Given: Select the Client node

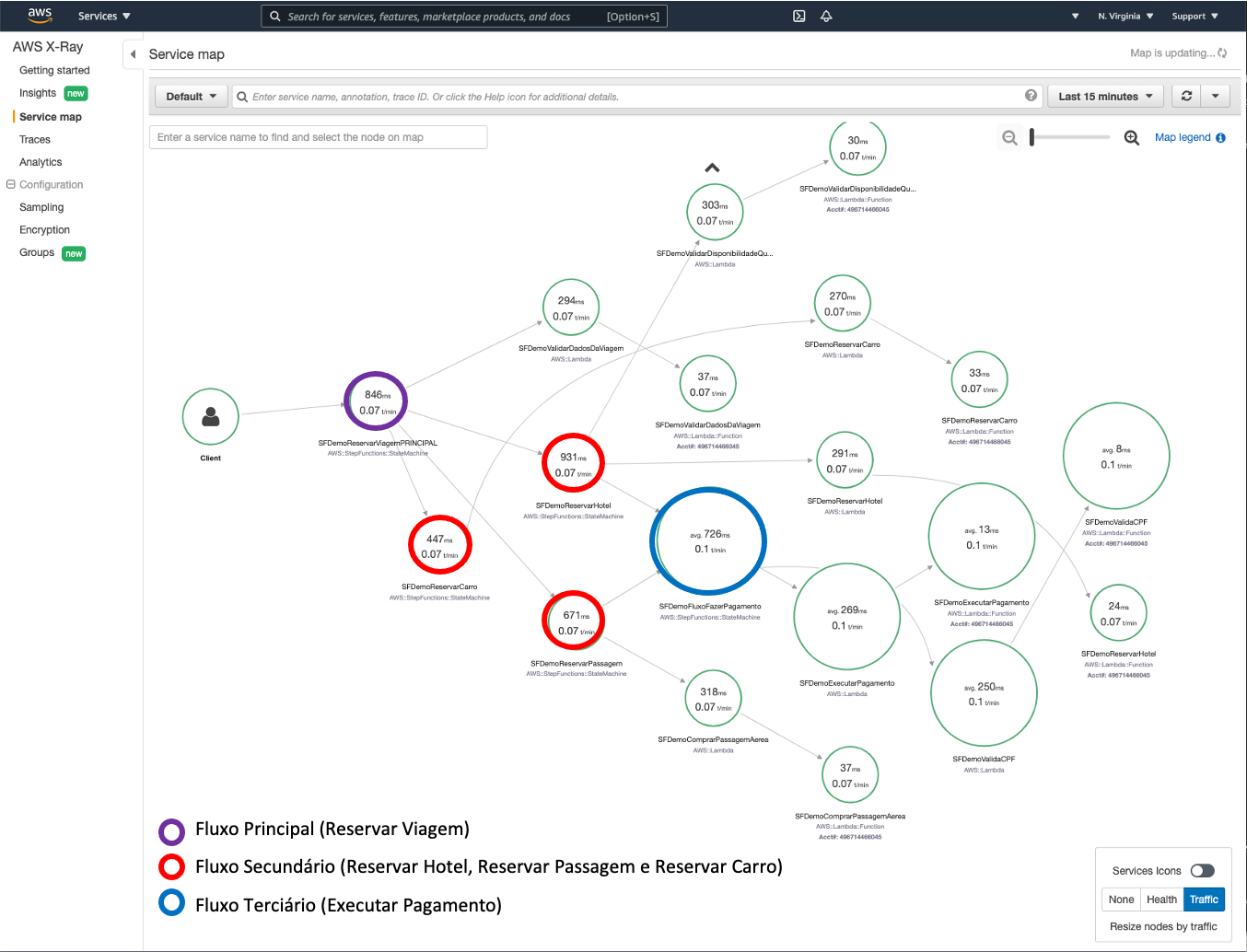Looking at the screenshot, I should click(x=211, y=417).
